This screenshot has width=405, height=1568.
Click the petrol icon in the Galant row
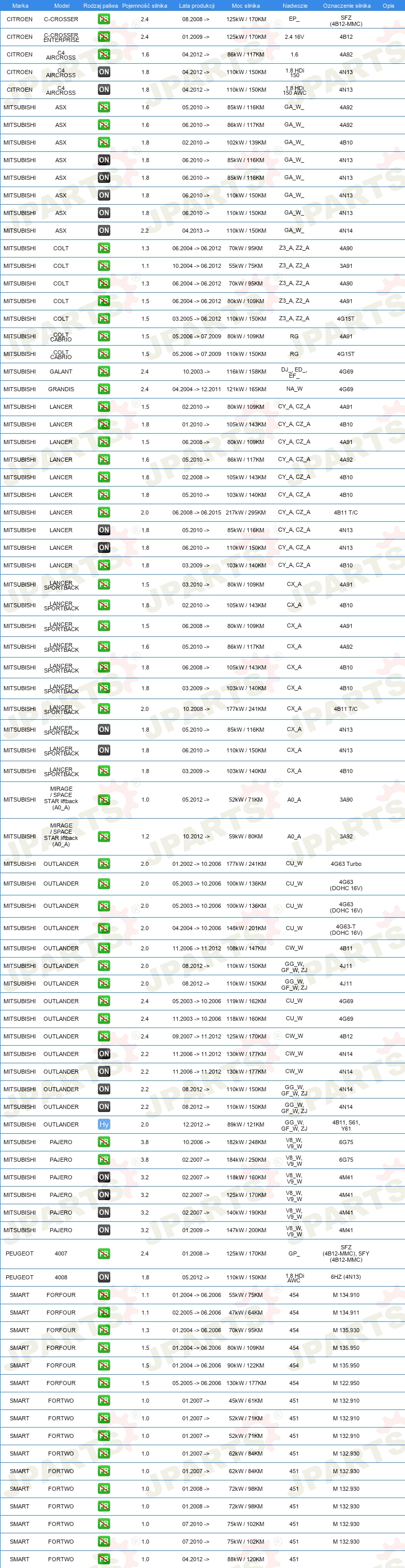pyautogui.click(x=104, y=372)
